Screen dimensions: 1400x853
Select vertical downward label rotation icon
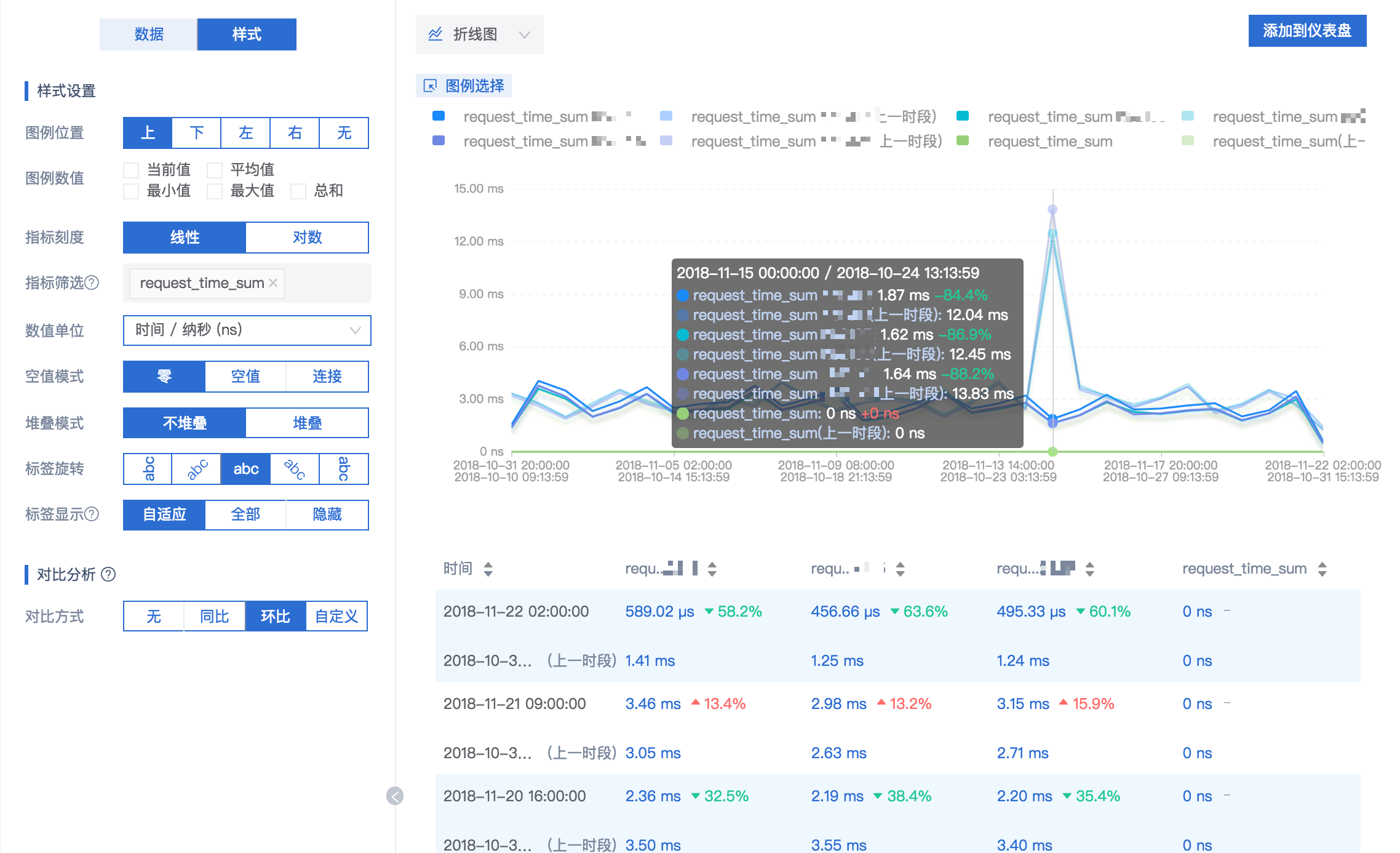tap(344, 469)
